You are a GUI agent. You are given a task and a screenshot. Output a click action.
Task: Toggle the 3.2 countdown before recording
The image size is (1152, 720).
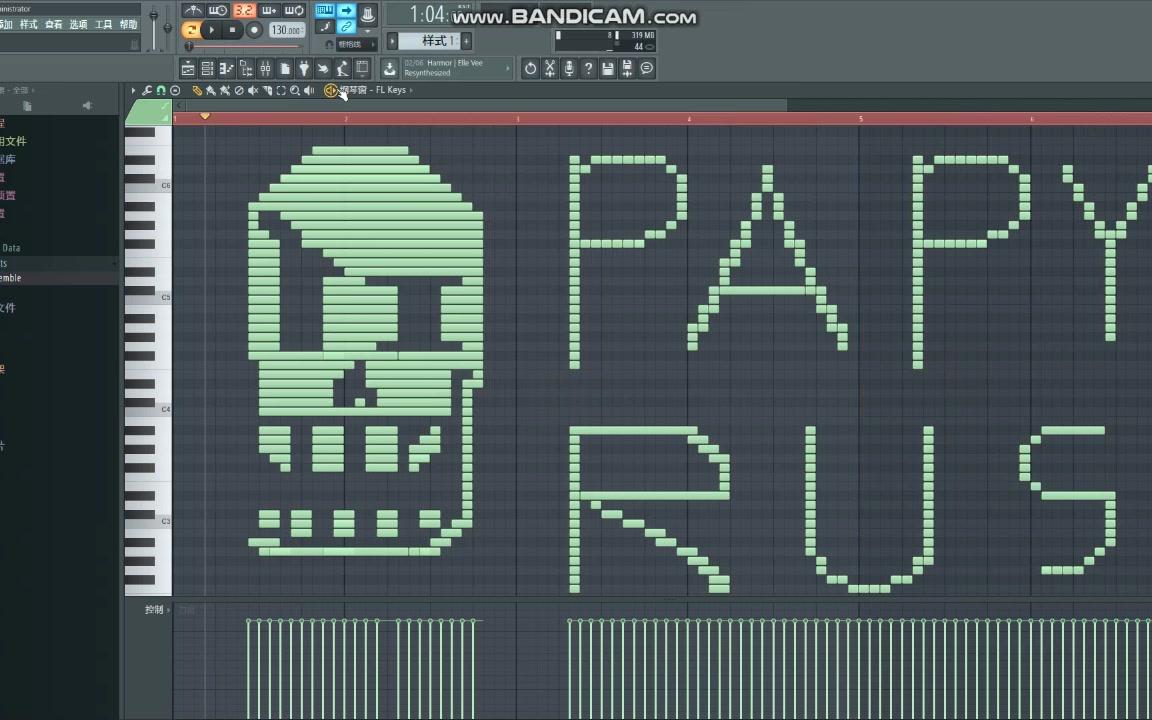(244, 10)
